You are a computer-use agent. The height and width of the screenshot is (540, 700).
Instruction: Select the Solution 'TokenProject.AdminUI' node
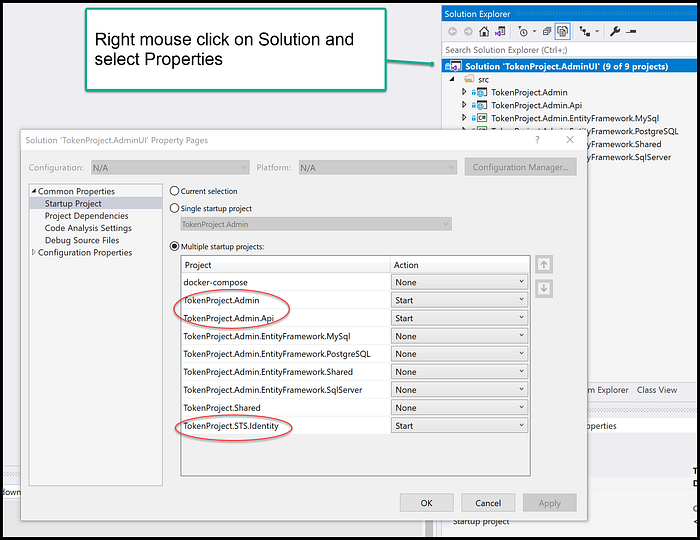click(569, 66)
